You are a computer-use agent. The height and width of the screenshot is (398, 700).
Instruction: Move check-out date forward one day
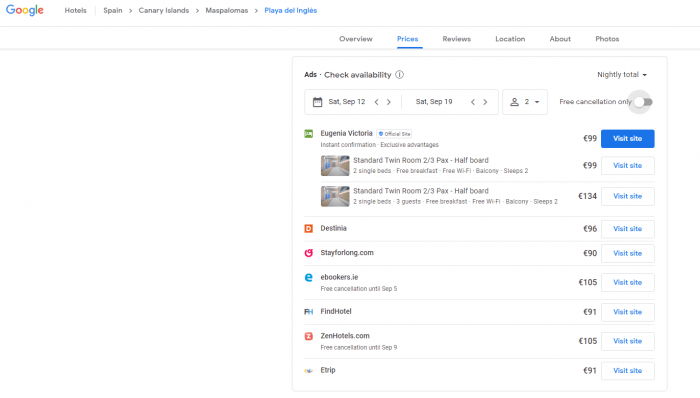[485, 102]
